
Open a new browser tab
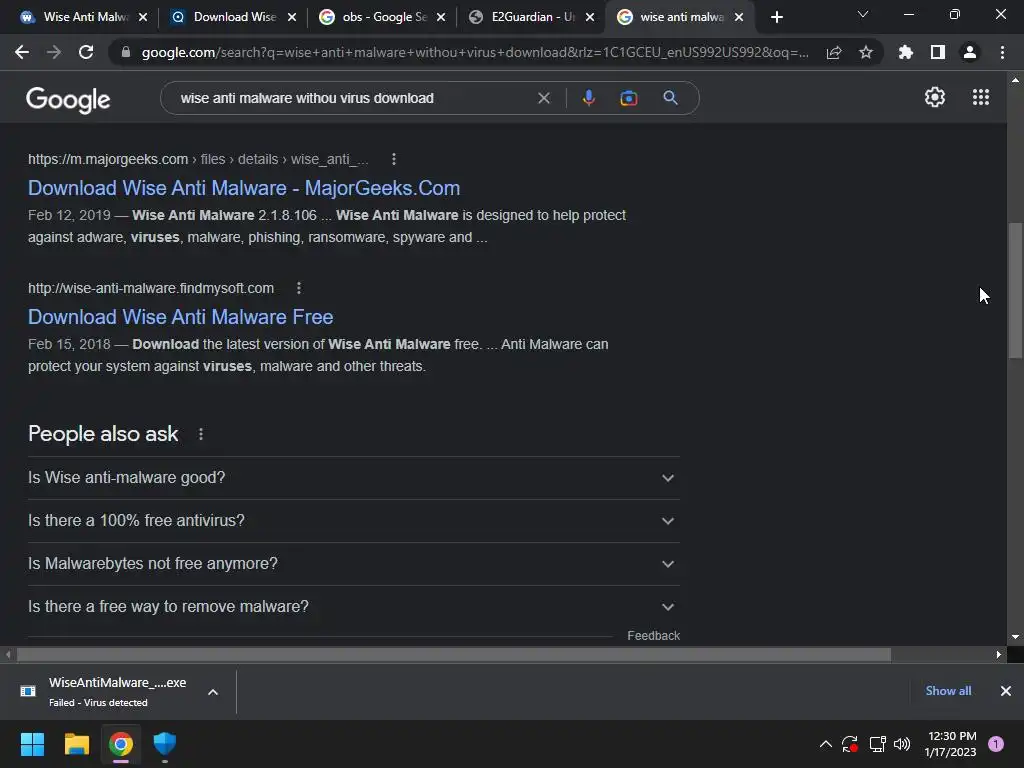776,17
